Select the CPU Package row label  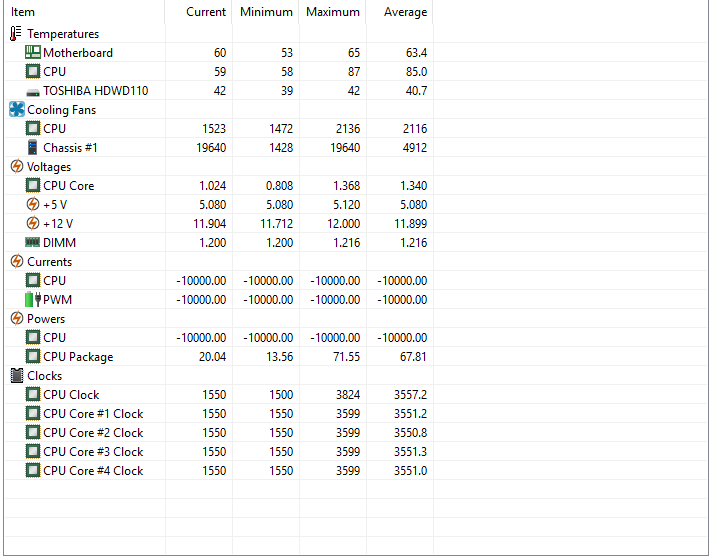[78, 357]
